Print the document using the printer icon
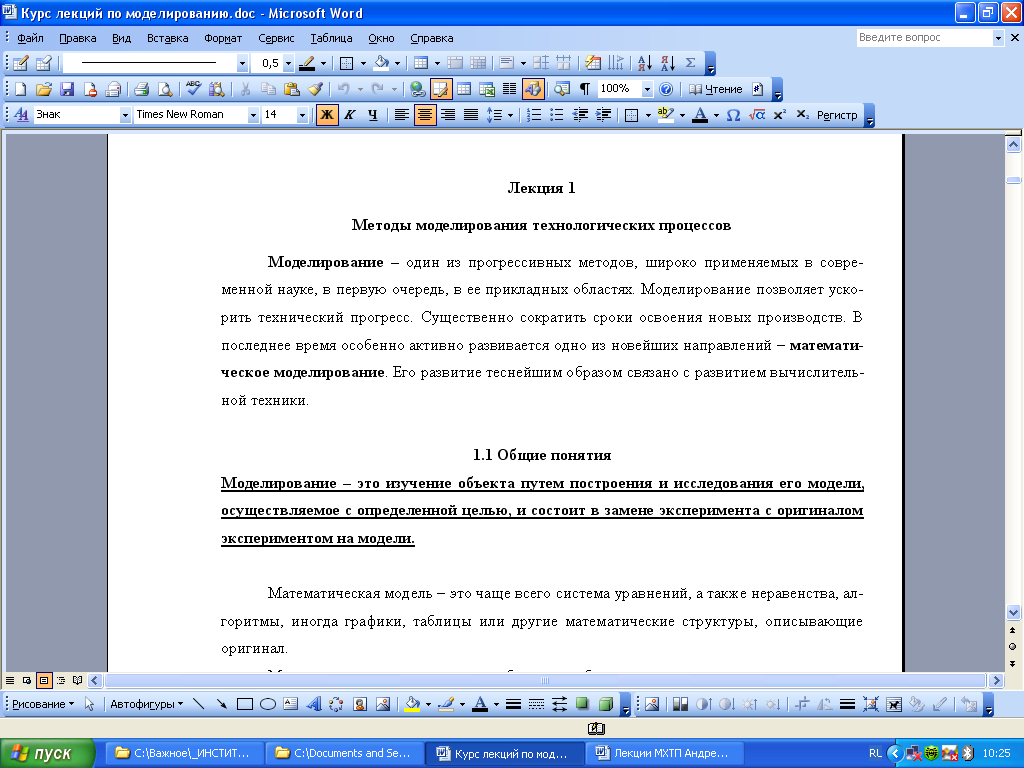Viewport: 1024px width, 768px height. (141, 89)
